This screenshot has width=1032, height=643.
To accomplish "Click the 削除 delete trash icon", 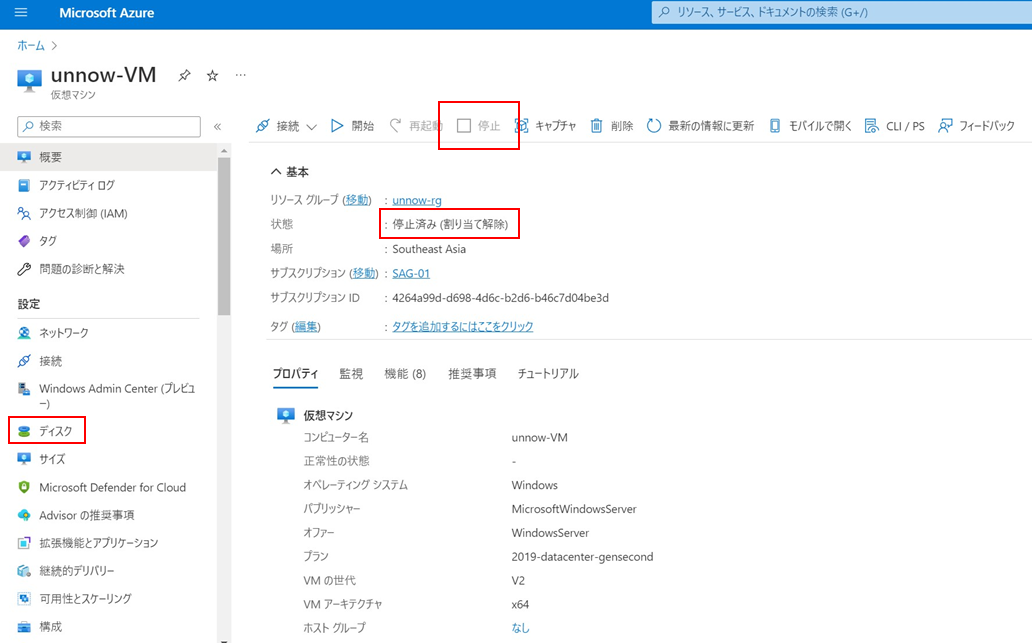I will click(x=596, y=126).
